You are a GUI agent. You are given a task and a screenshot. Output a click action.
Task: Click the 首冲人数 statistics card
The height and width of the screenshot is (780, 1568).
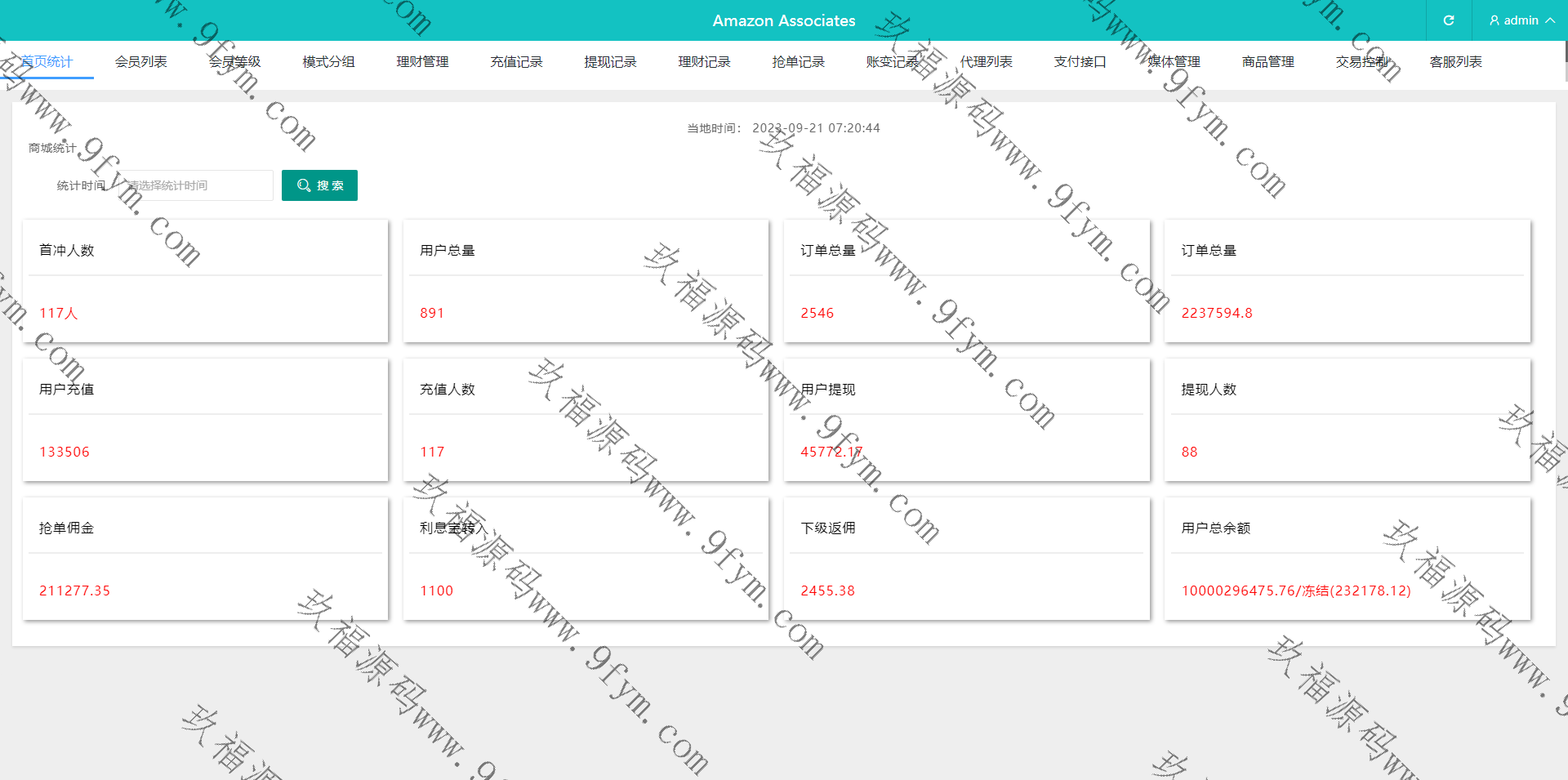pos(205,281)
